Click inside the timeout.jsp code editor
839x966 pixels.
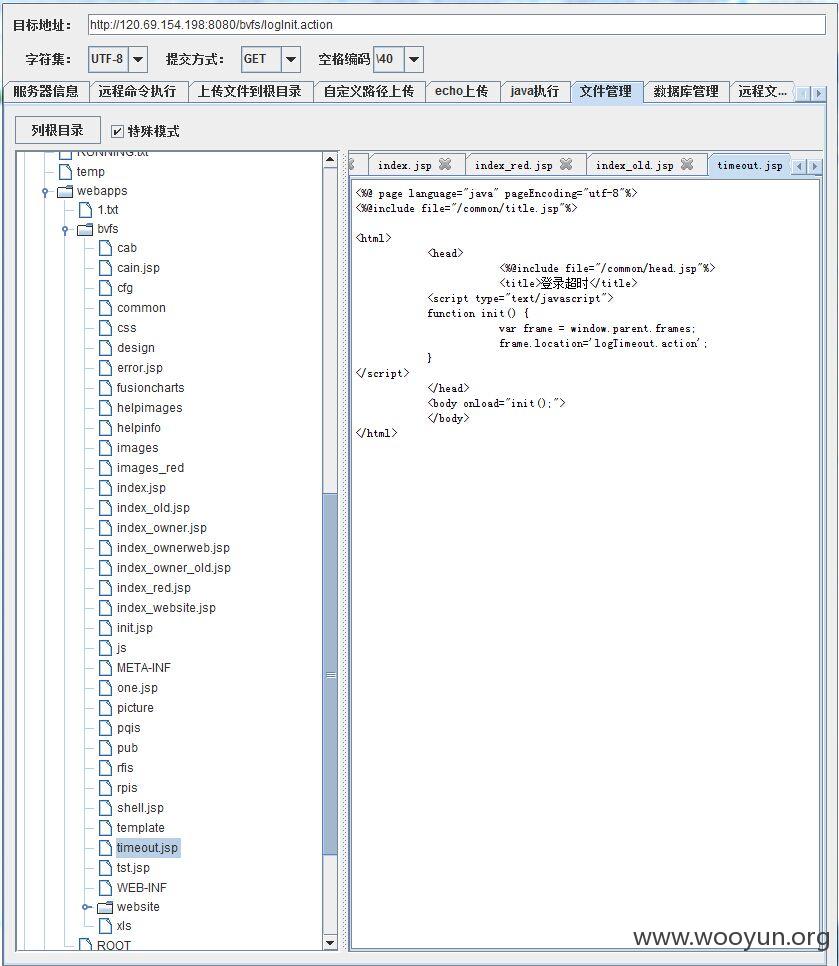[585, 564]
